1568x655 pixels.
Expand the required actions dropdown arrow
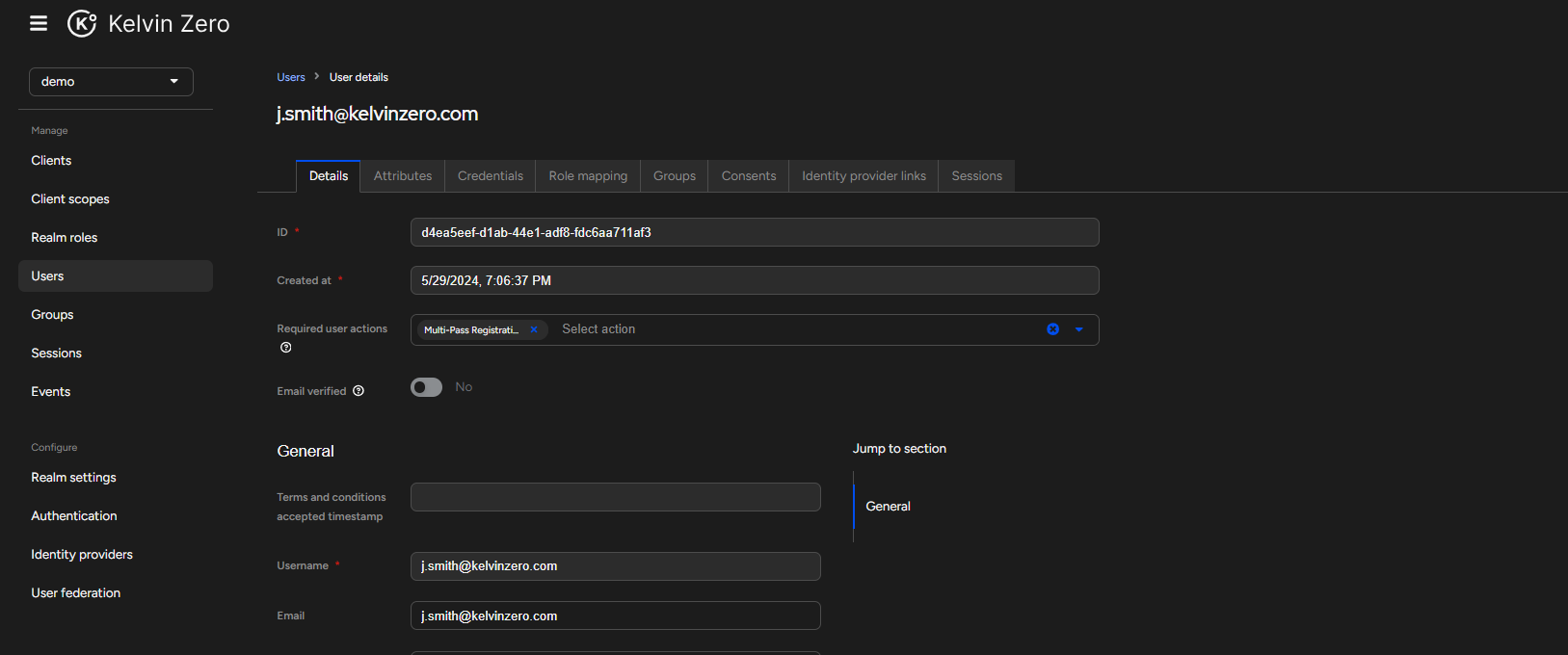tap(1078, 329)
